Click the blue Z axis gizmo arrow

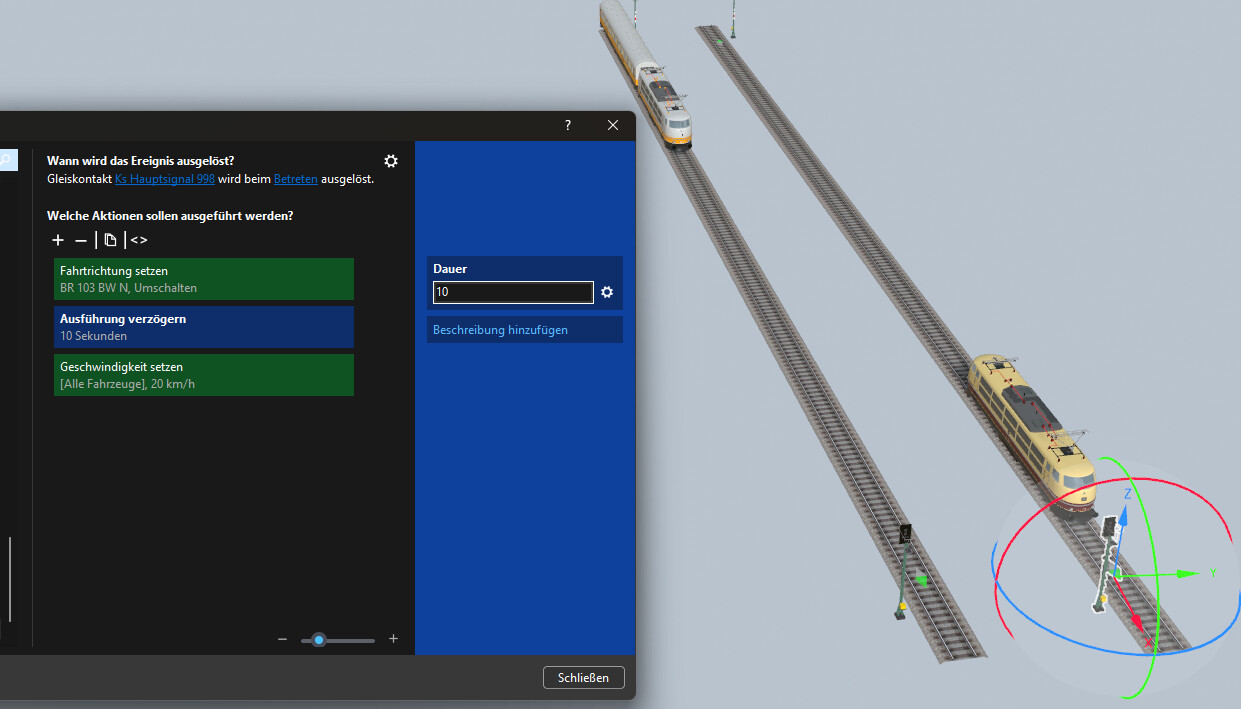coord(1124,515)
